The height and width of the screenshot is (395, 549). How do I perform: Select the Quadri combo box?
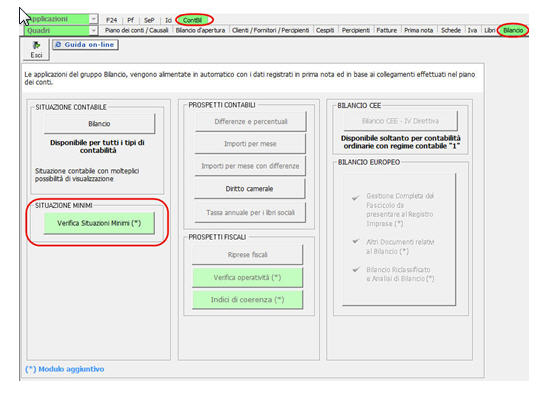pos(61,31)
